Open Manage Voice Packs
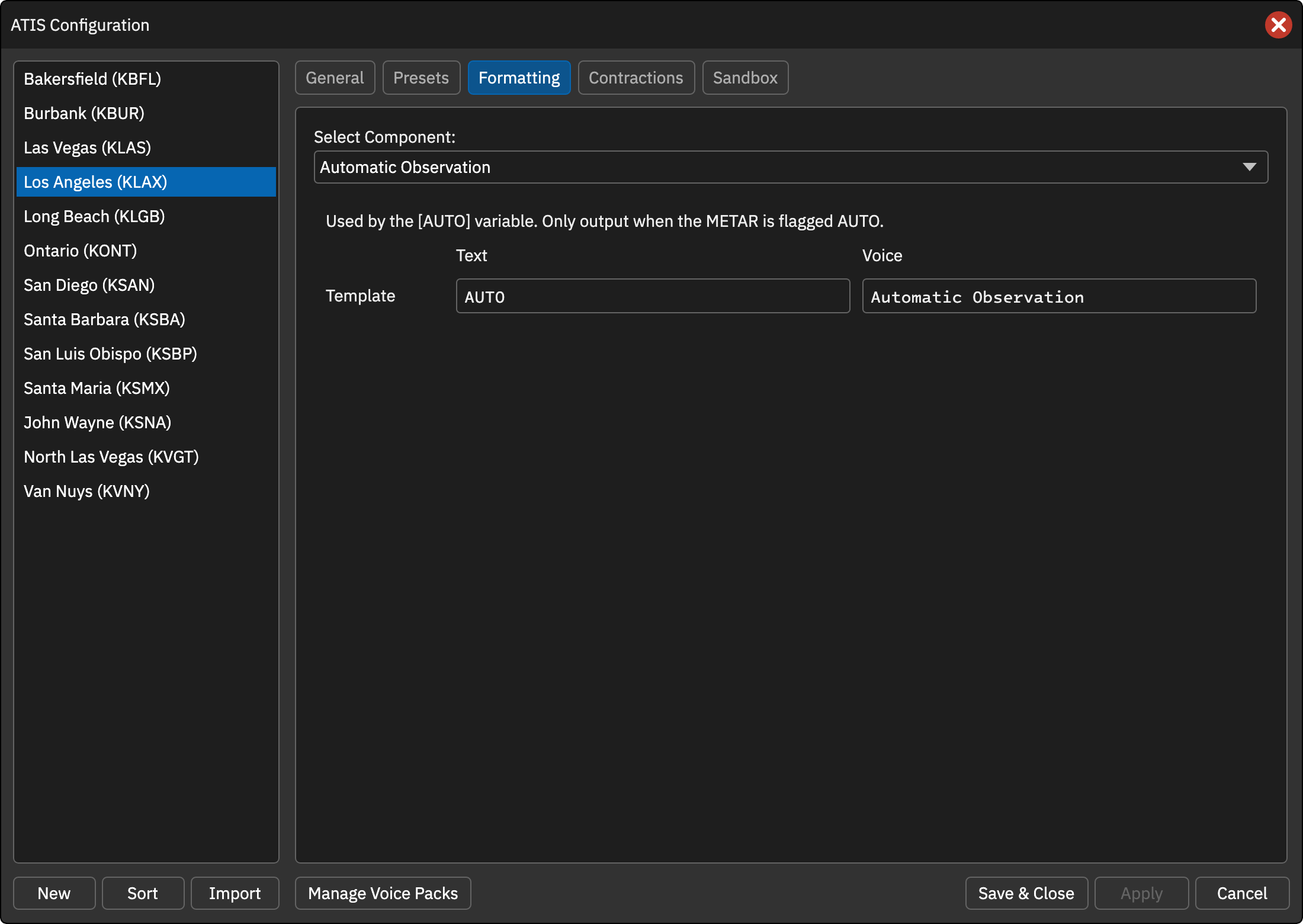Screen dimensions: 1303x924 [x=383, y=893]
